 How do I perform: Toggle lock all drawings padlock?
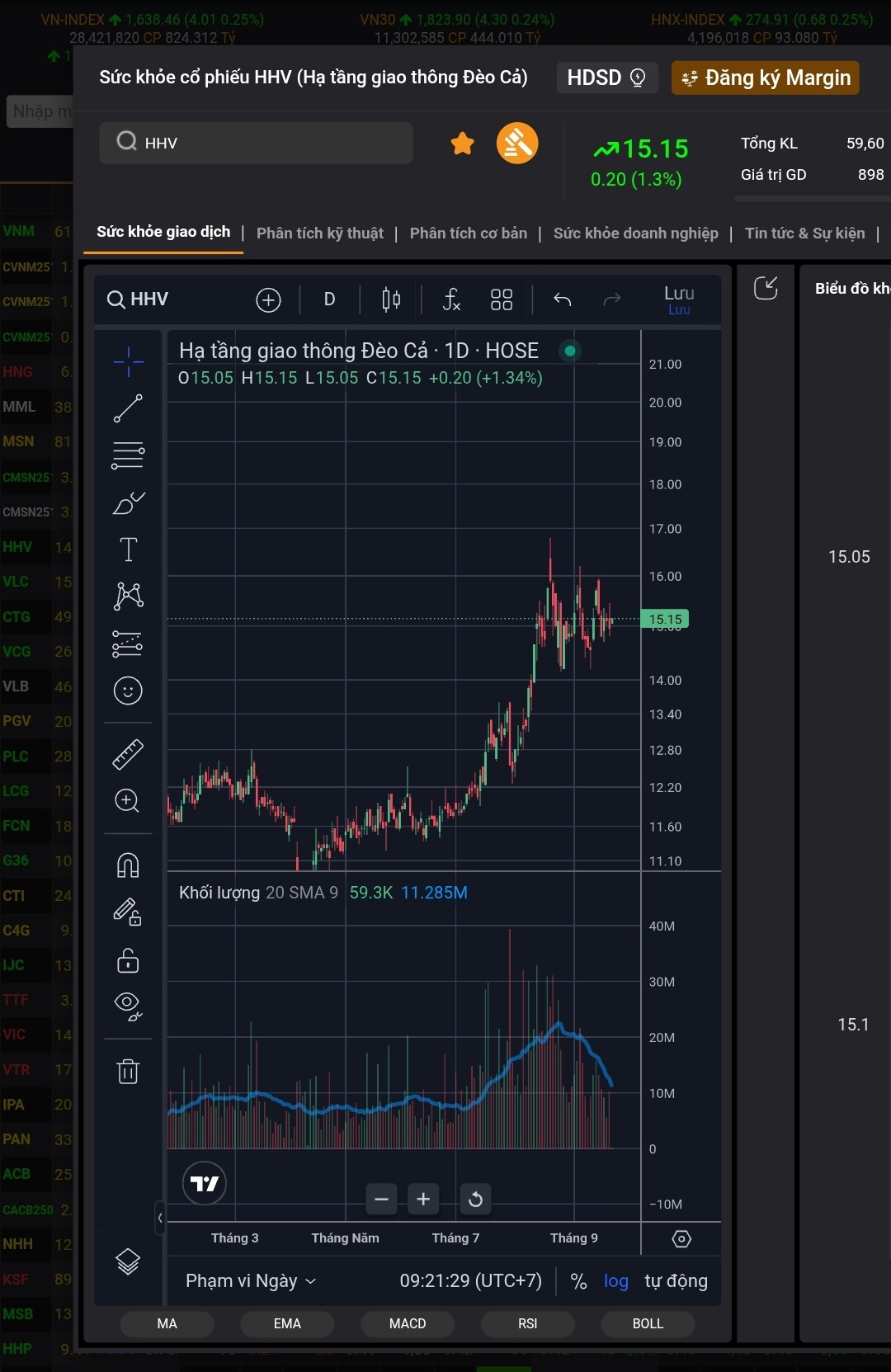tap(128, 961)
